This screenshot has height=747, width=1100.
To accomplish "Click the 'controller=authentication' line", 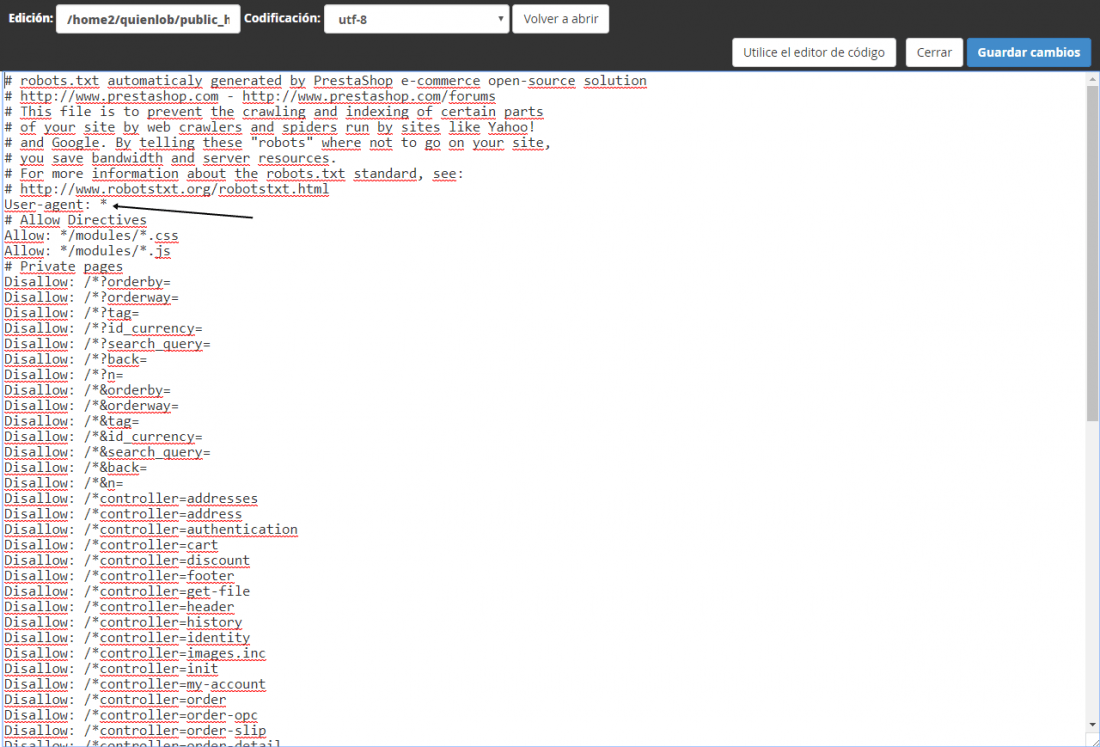I will coord(151,530).
